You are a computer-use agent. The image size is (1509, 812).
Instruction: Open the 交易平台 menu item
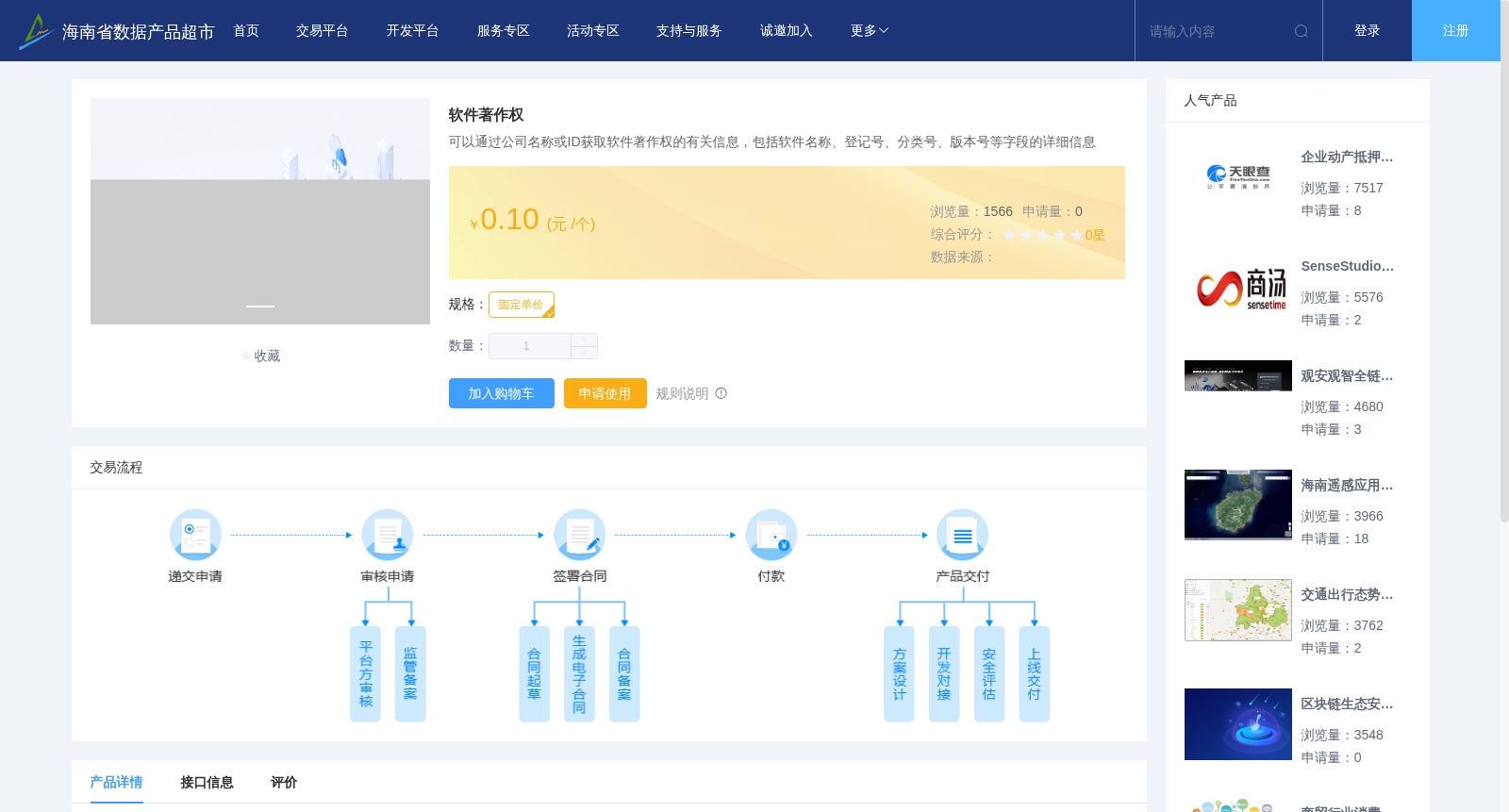[x=323, y=31]
